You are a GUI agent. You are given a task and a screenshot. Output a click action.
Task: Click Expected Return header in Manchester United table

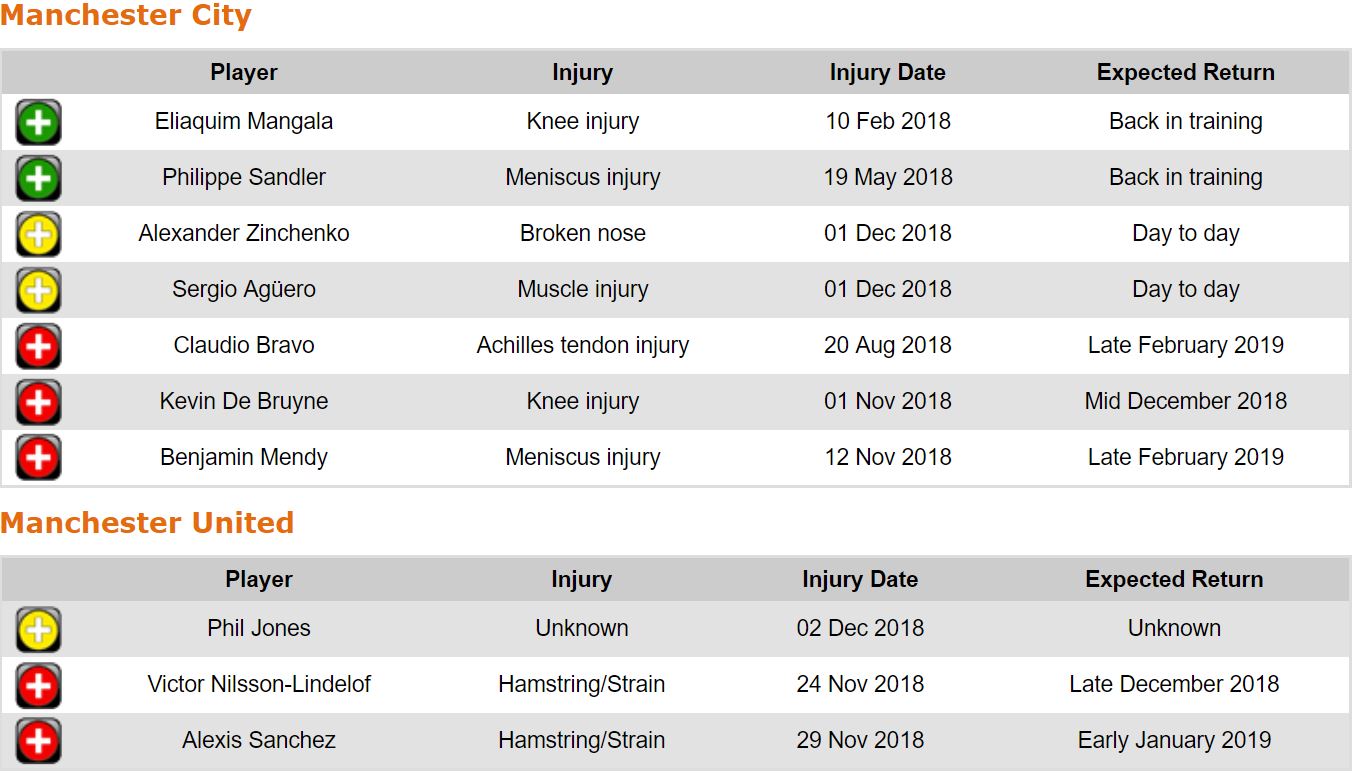click(1174, 579)
